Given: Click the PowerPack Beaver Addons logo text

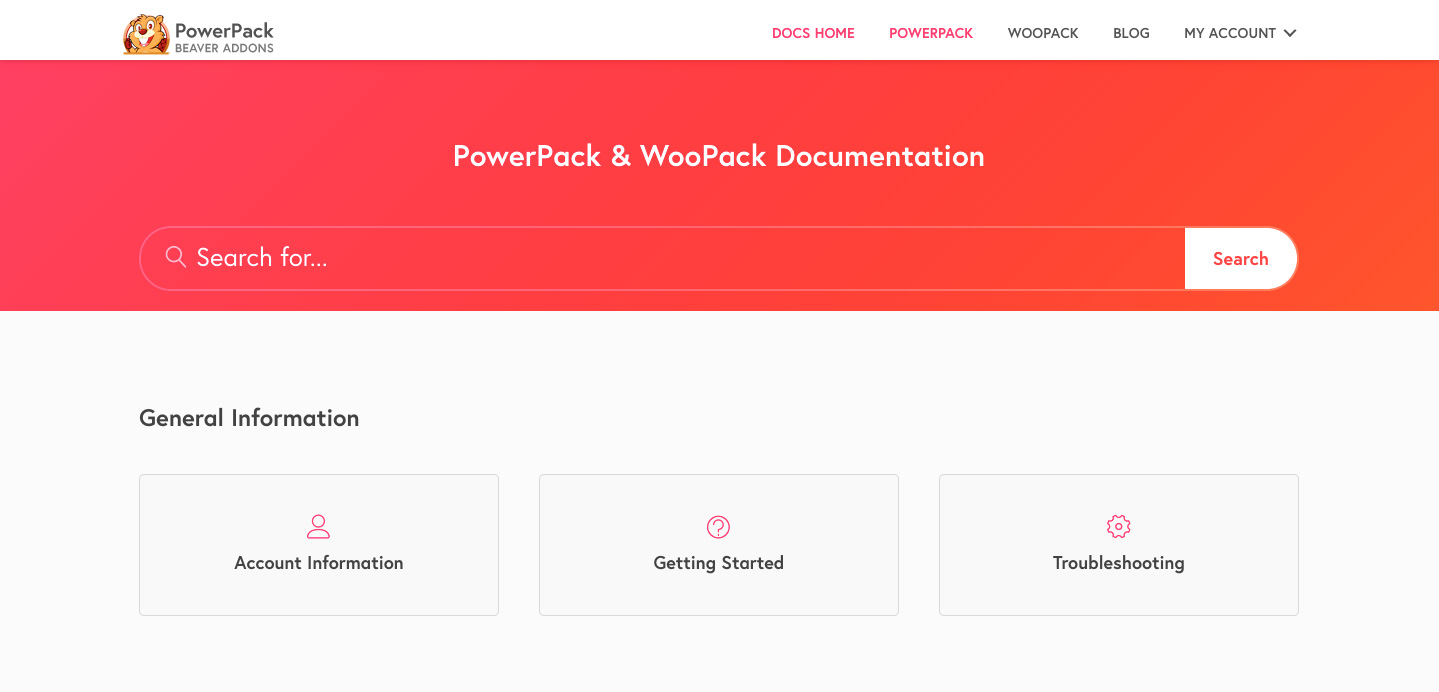Looking at the screenshot, I should pos(224,37).
